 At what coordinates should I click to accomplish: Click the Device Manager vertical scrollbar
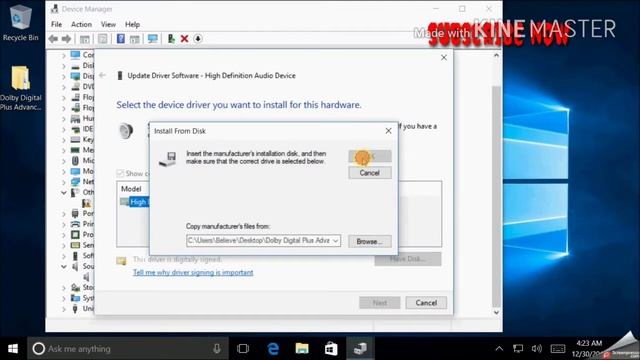click(x=496, y=196)
